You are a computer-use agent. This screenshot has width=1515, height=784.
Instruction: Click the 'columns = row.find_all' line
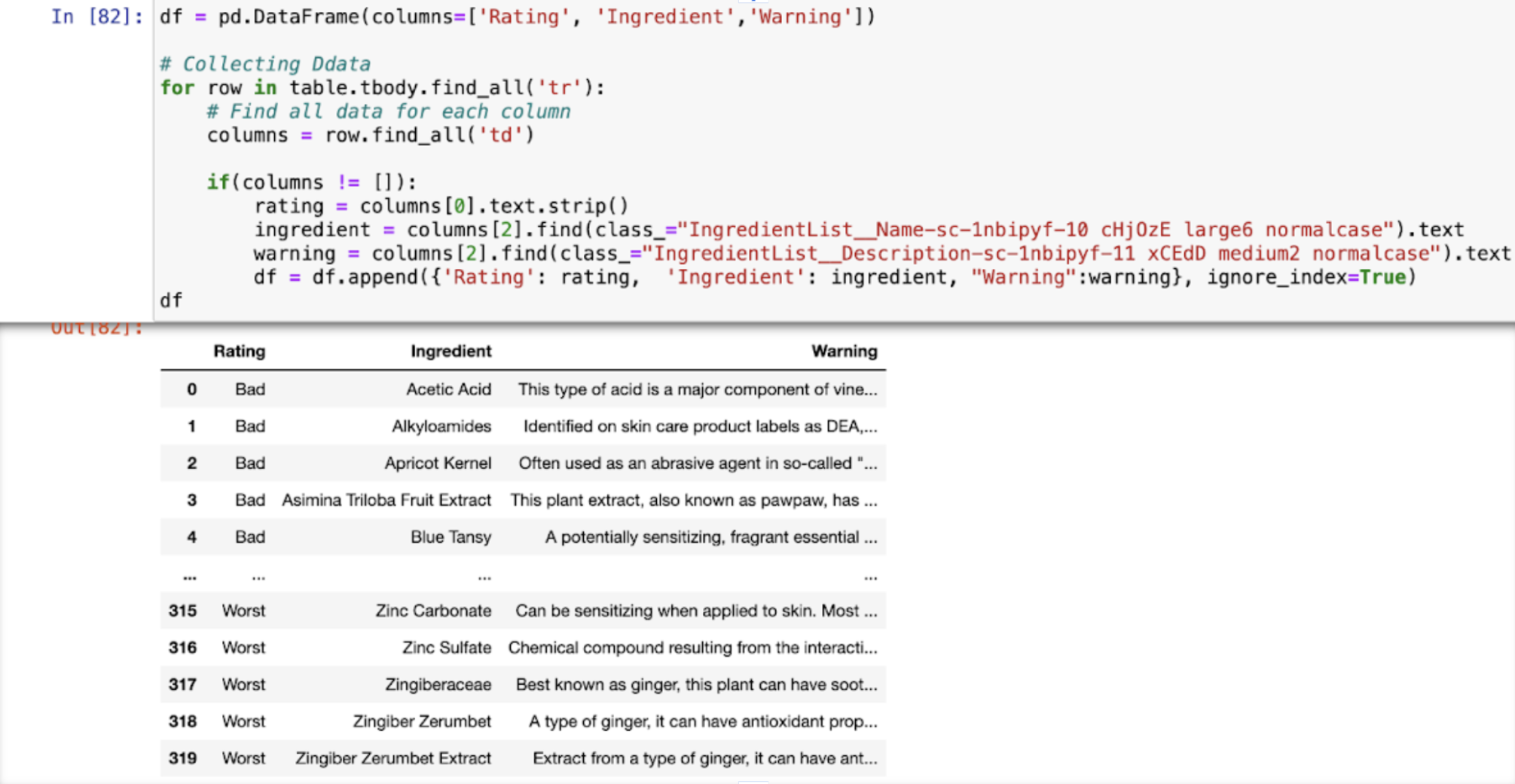pyautogui.click(x=371, y=136)
